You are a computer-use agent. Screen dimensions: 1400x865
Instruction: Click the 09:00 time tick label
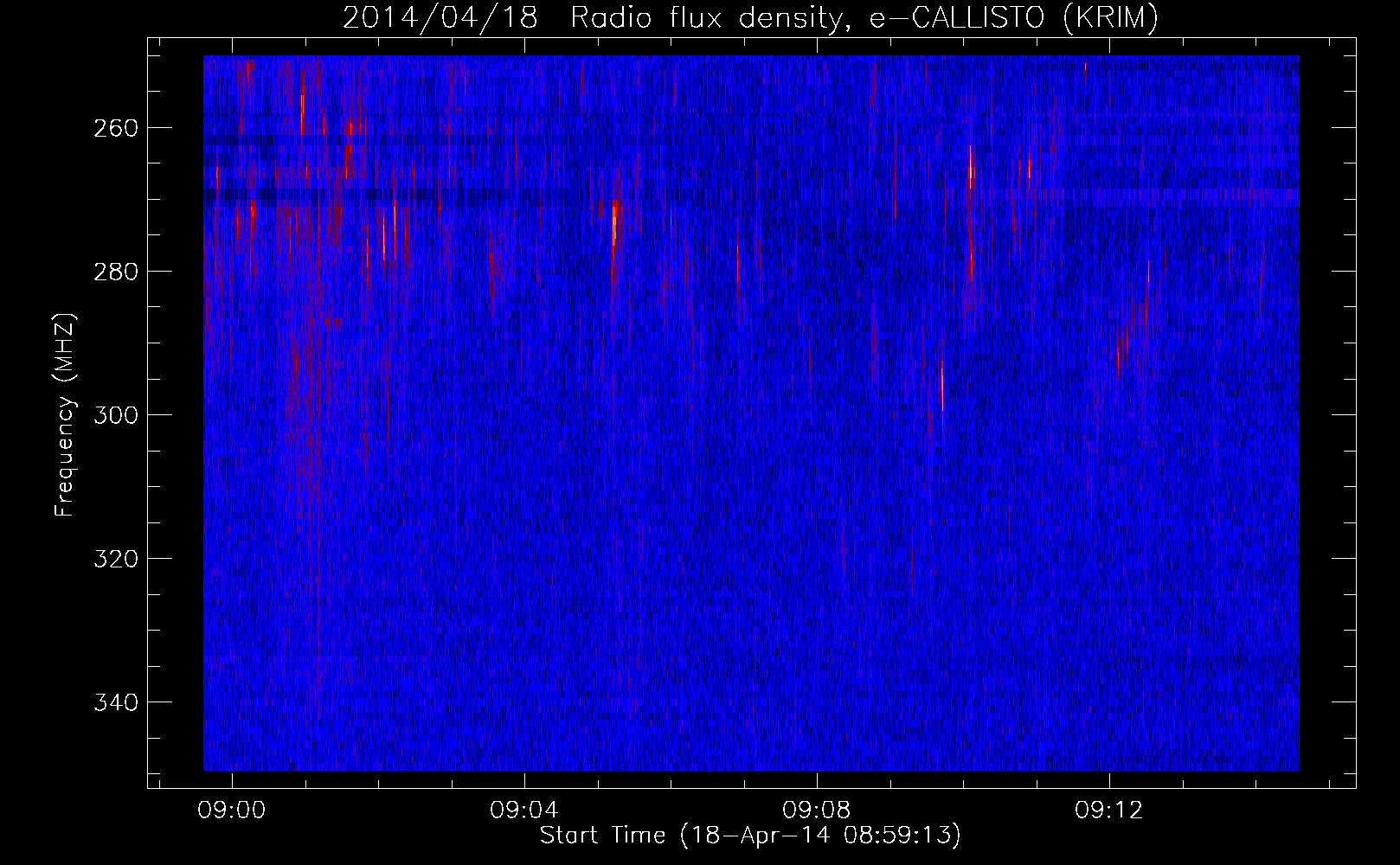[232, 811]
